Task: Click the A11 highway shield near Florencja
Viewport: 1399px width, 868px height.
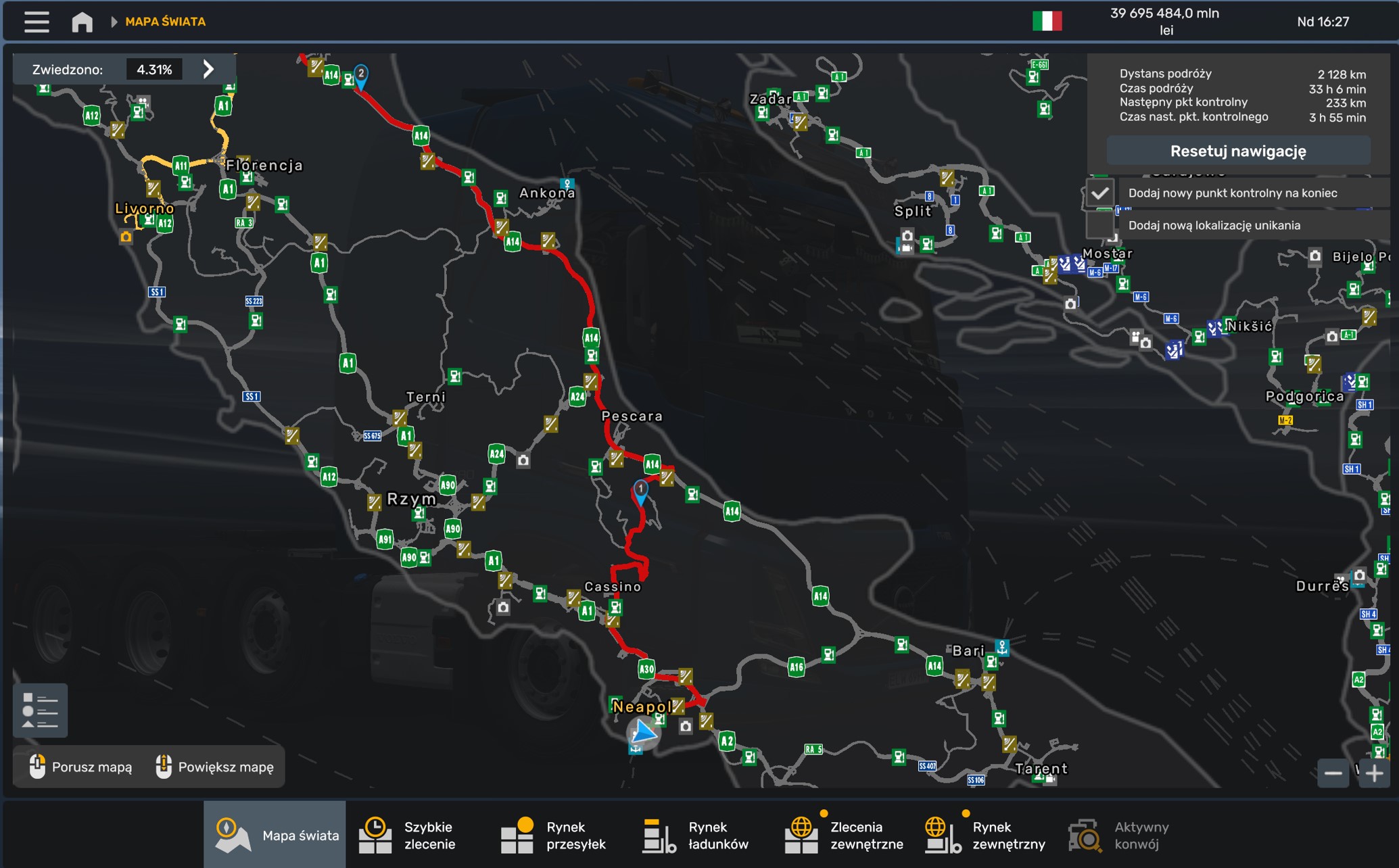Action: tap(181, 165)
